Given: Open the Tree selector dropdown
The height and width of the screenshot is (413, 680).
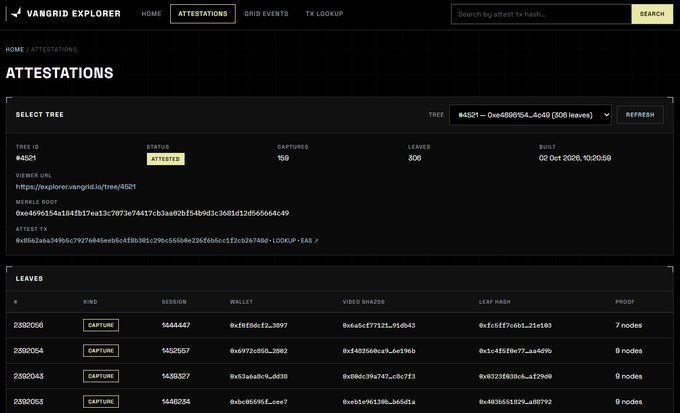Looking at the screenshot, I should [x=530, y=115].
